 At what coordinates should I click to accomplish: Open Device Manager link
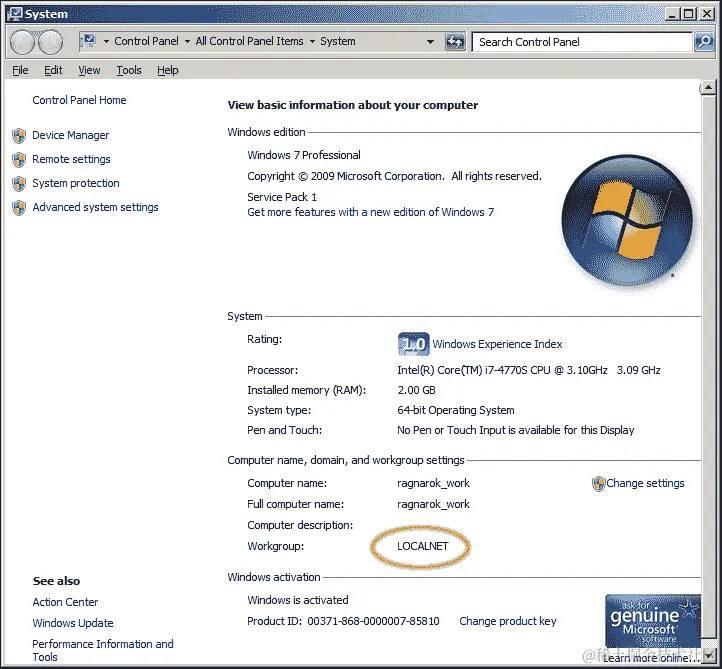(x=70, y=135)
